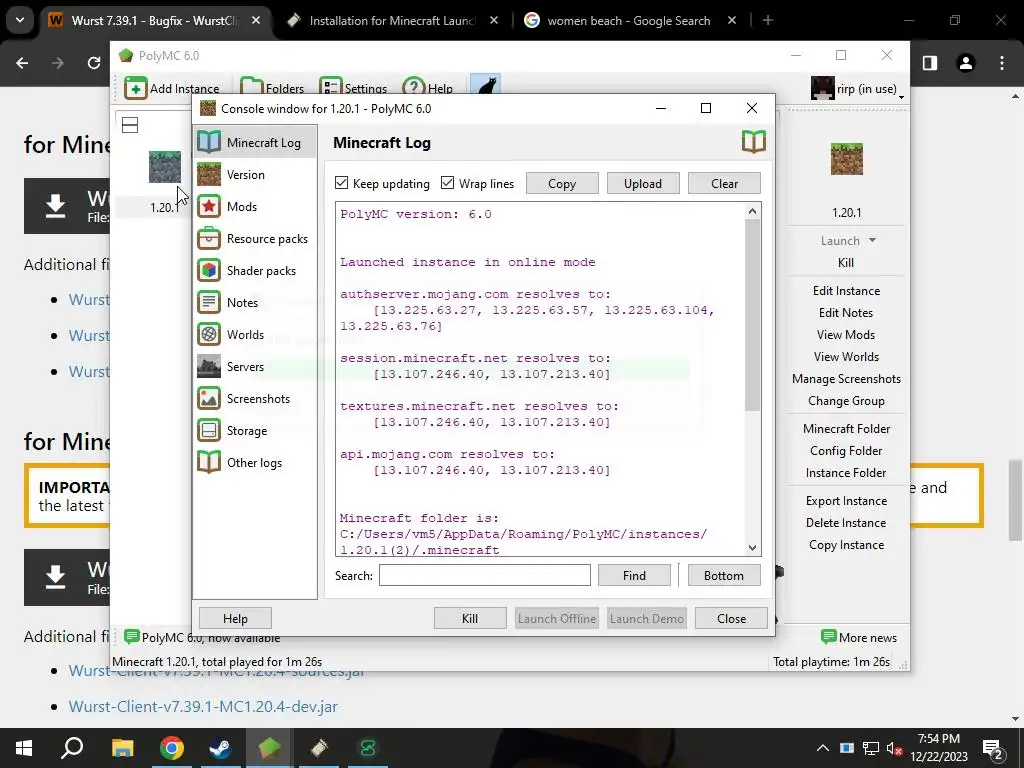
Task: Open Resource packs page
Action: coord(255,238)
